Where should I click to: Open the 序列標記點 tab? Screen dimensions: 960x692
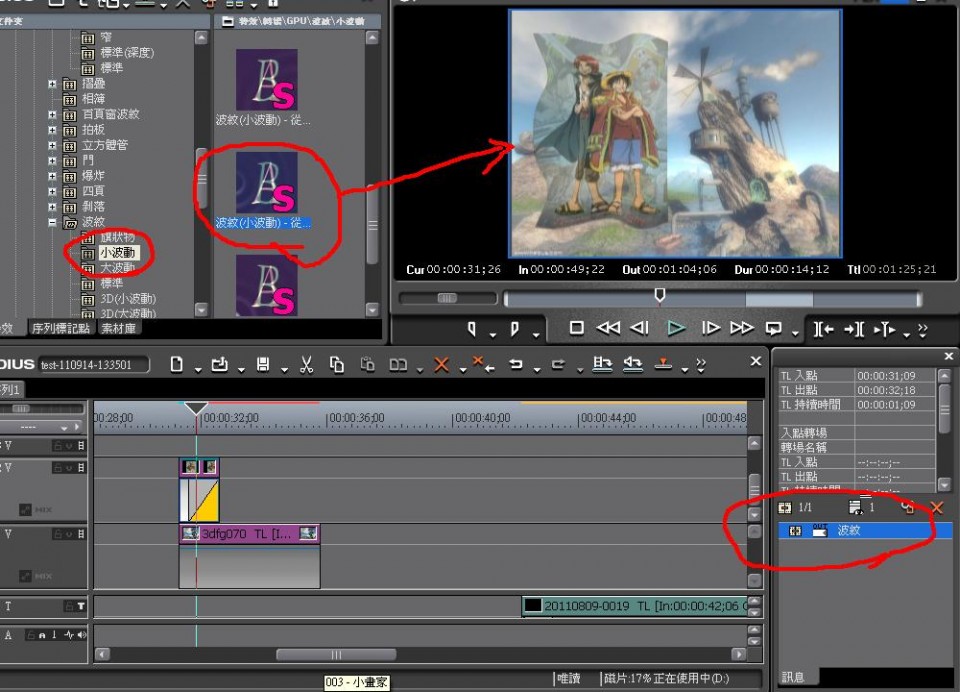pos(60,328)
